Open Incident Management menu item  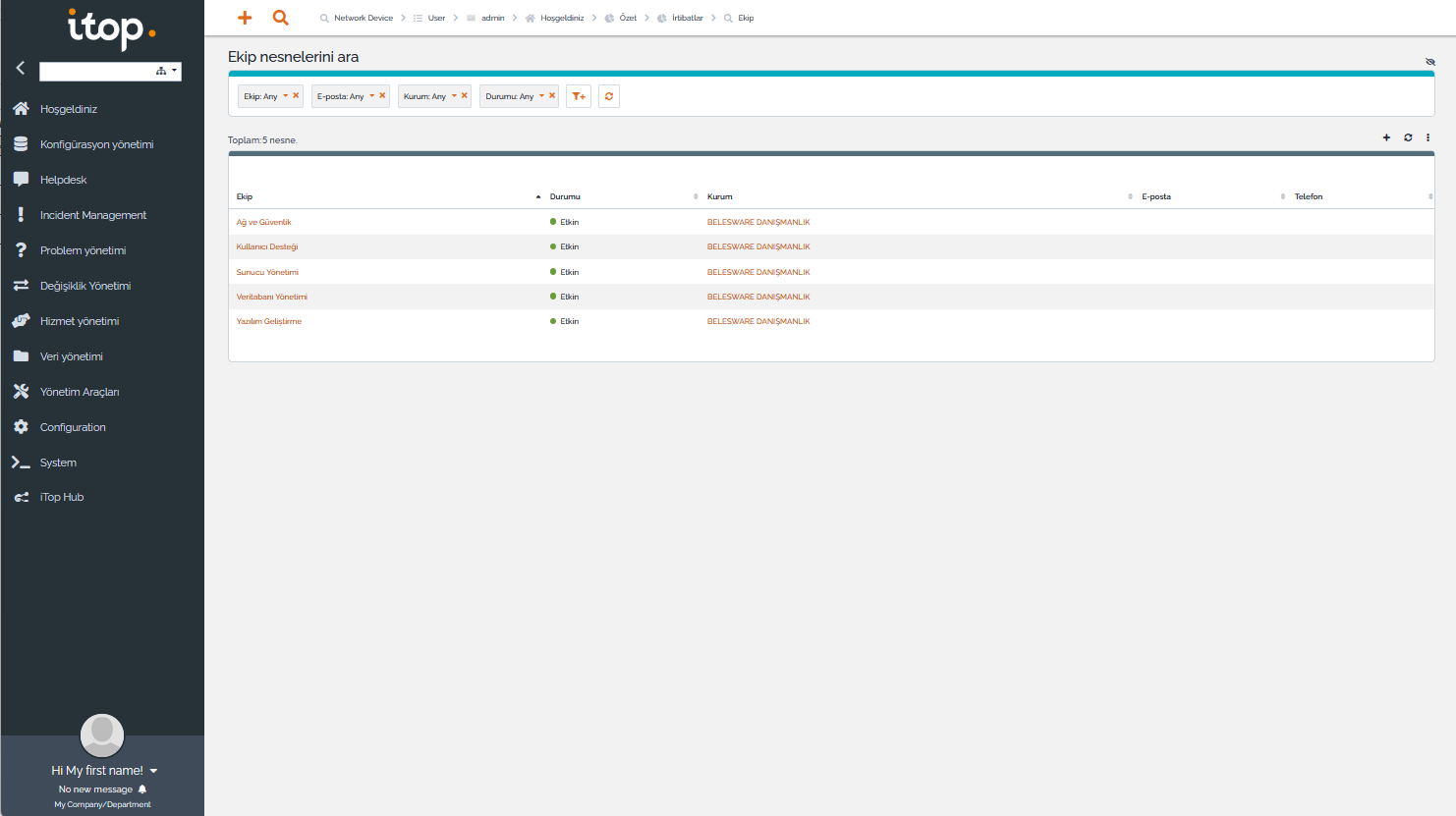[x=92, y=215]
